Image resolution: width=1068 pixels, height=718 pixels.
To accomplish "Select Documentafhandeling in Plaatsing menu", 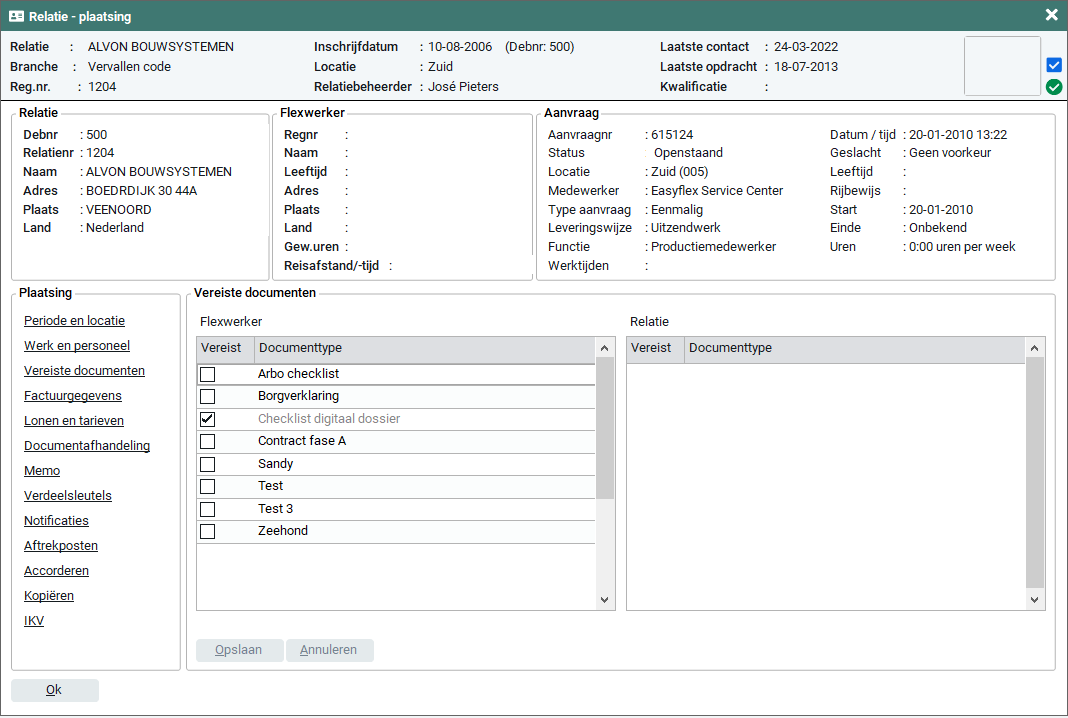I will 87,446.
